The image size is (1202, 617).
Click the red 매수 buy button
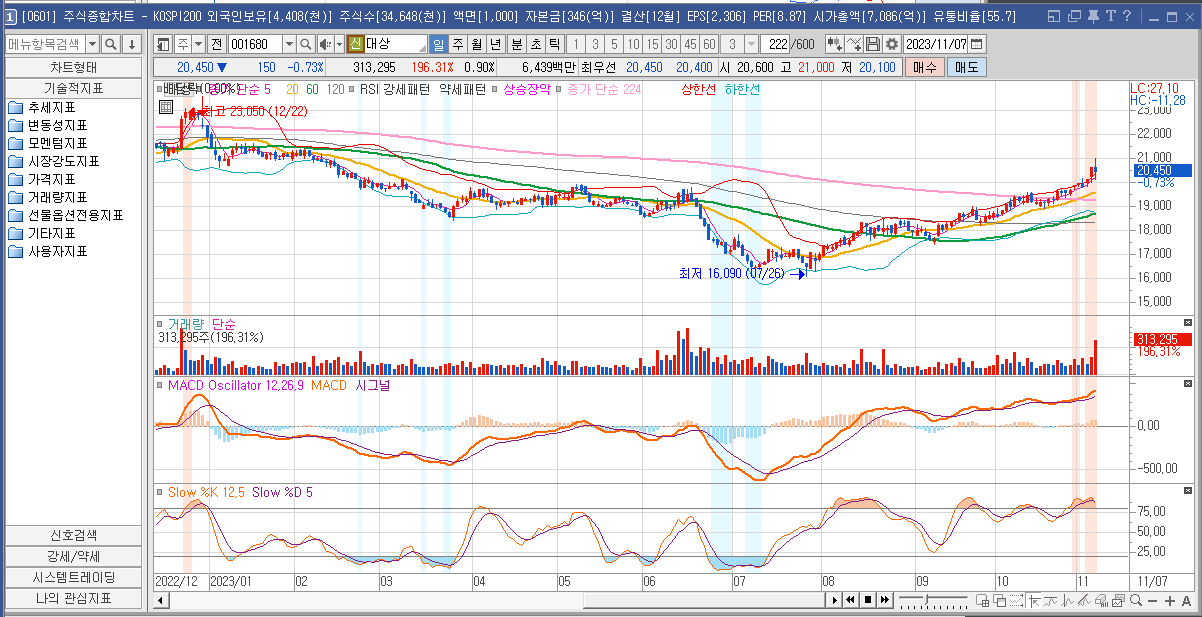pos(924,66)
